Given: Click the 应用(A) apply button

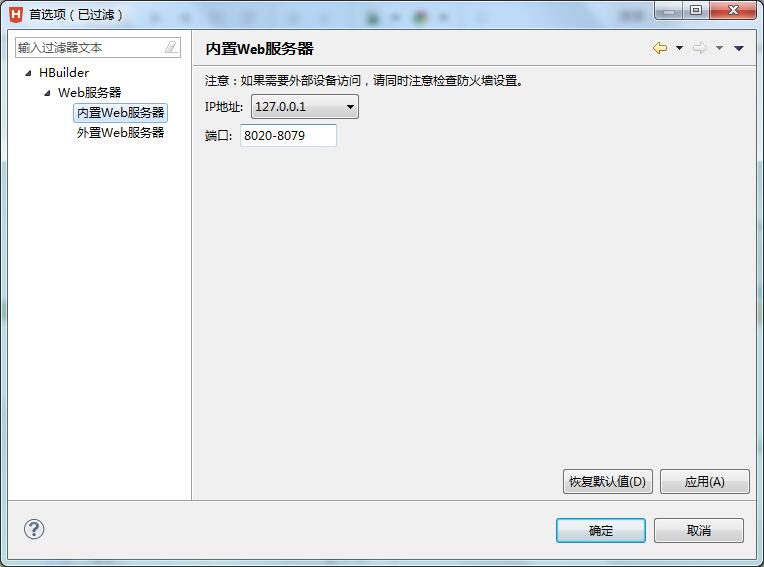Looking at the screenshot, I should (x=705, y=482).
